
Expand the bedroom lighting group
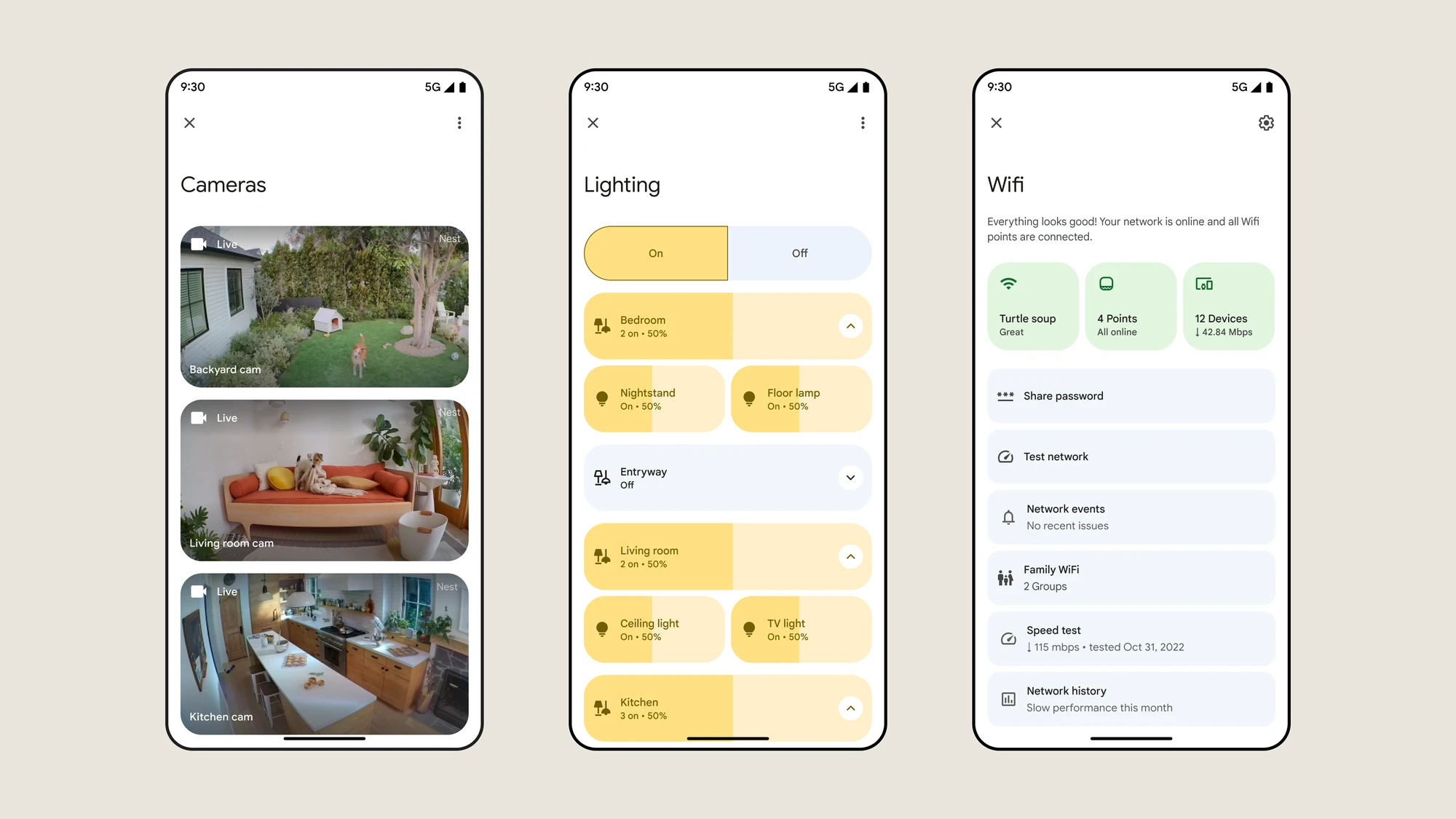click(850, 325)
